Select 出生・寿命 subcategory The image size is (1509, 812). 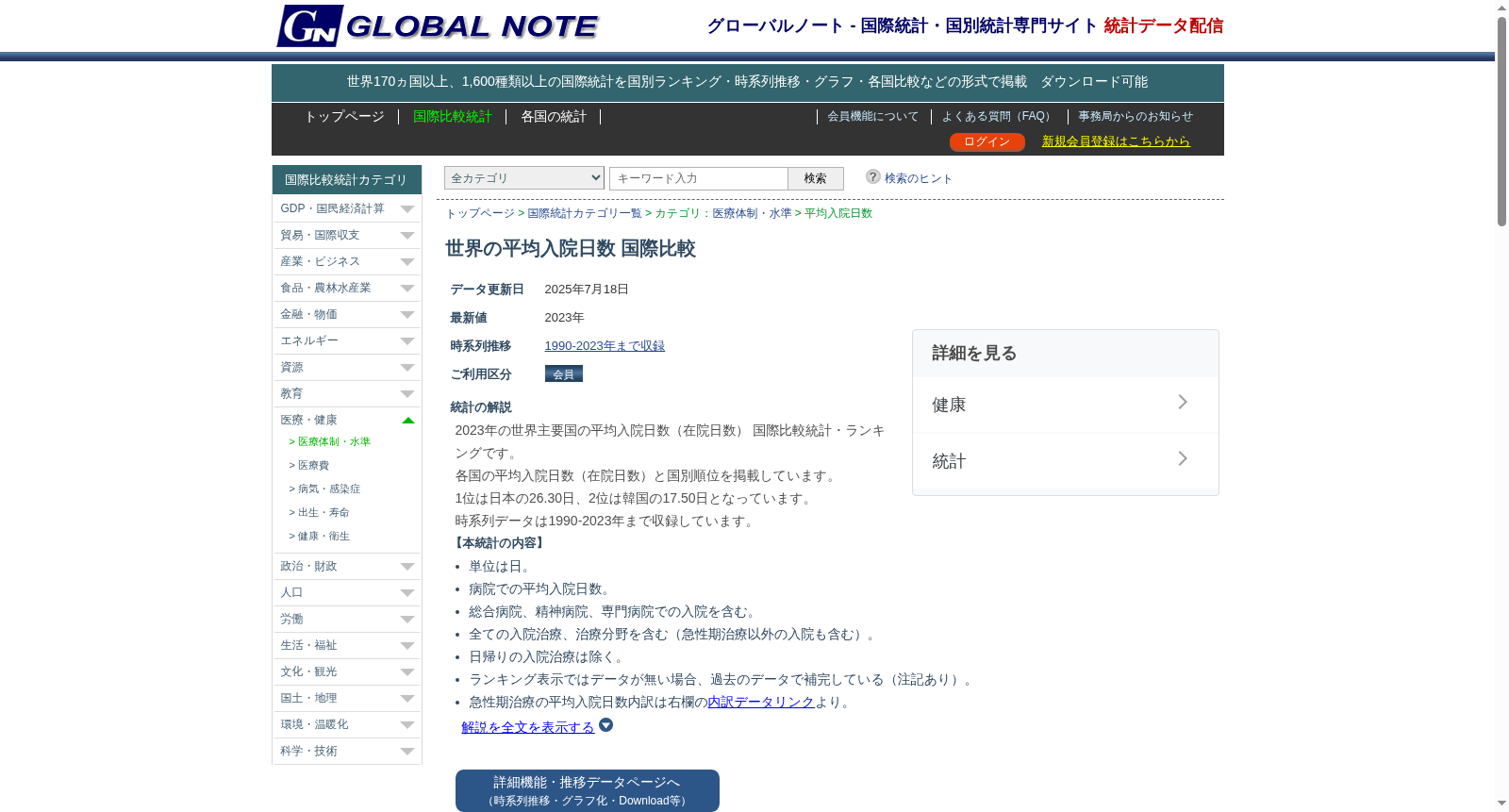pos(323,512)
